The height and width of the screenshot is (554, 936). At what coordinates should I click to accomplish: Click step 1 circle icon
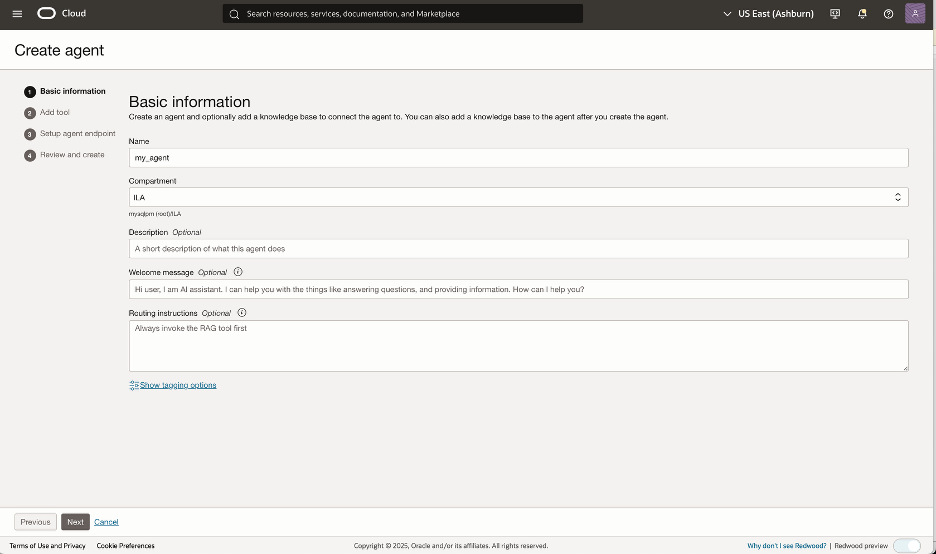pyautogui.click(x=30, y=92)
